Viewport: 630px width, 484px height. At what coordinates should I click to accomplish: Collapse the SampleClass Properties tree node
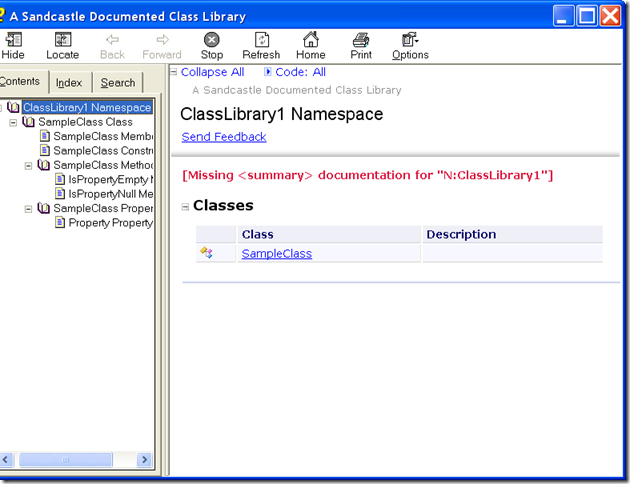click(28, 209)
